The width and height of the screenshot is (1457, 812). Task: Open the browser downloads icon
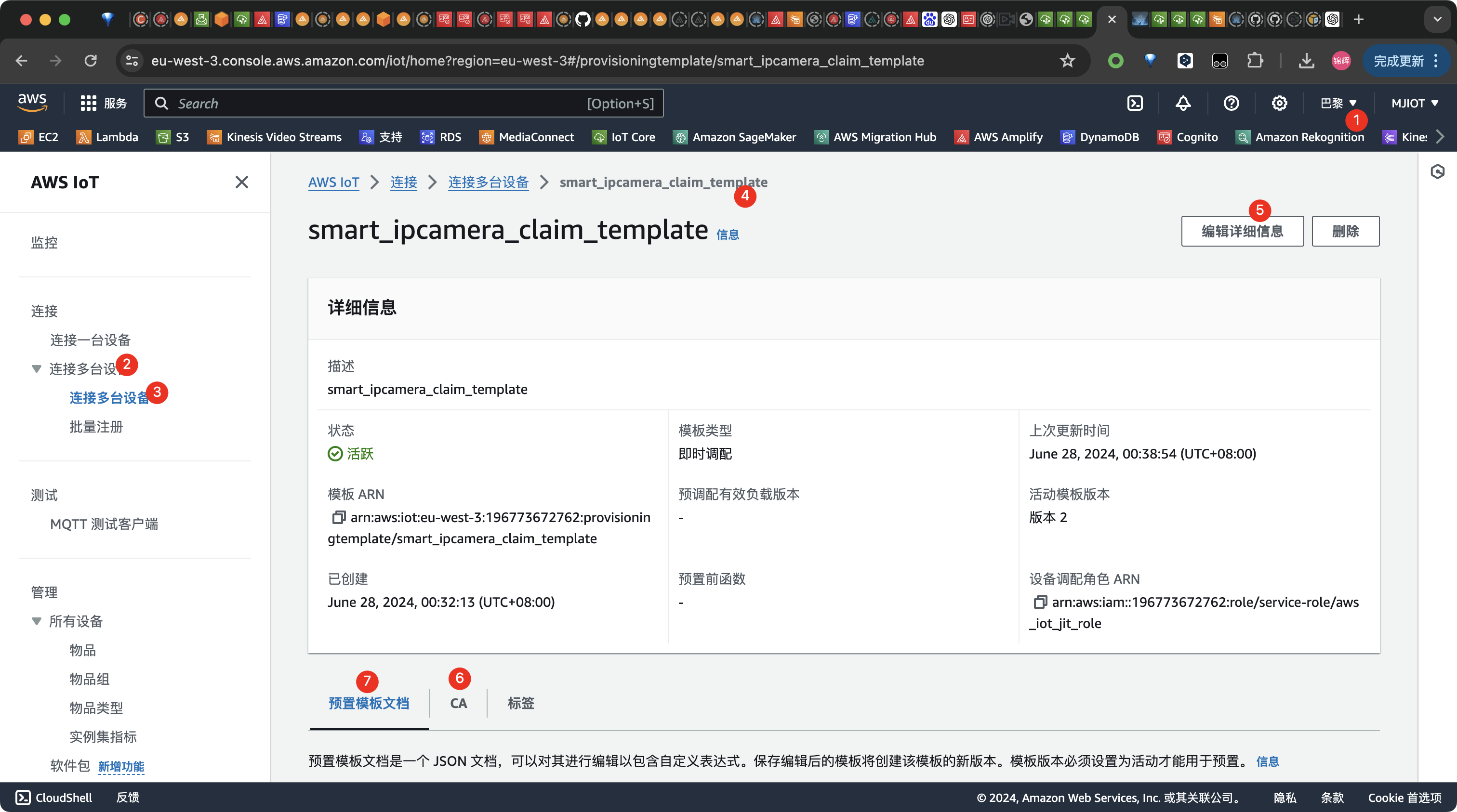tap(1306, 61)
